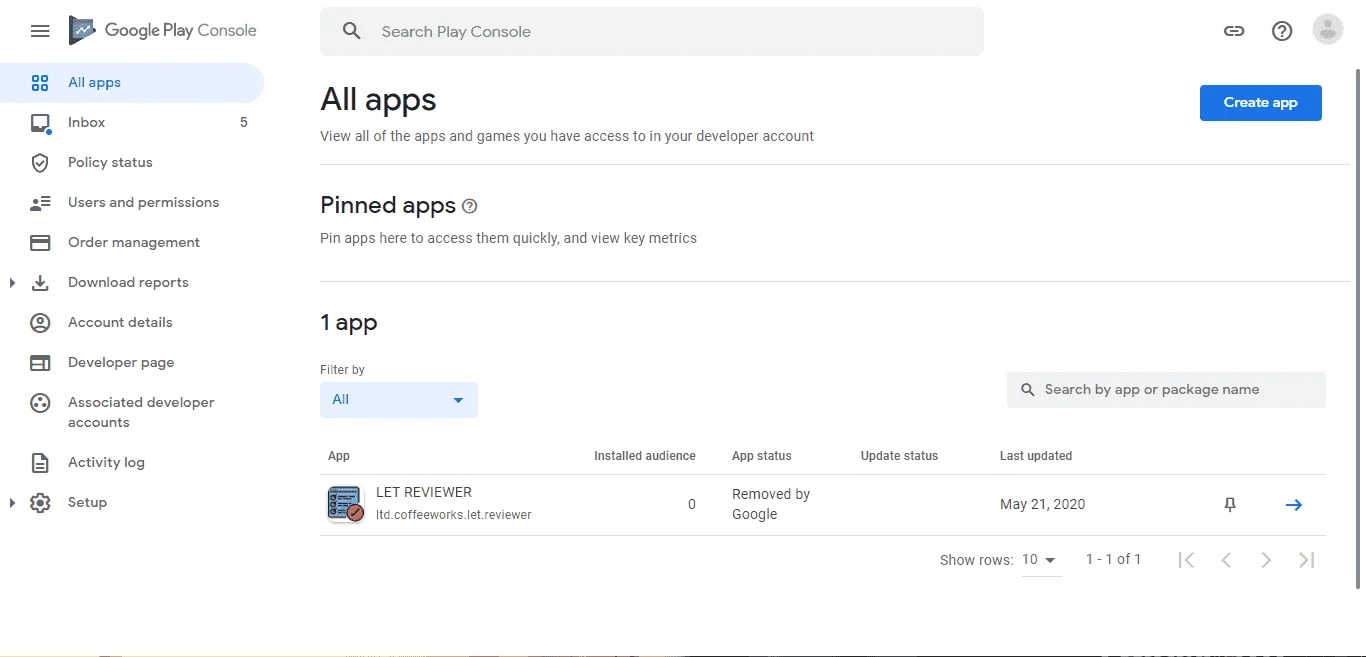Click the Update status column header

point(899,456)
